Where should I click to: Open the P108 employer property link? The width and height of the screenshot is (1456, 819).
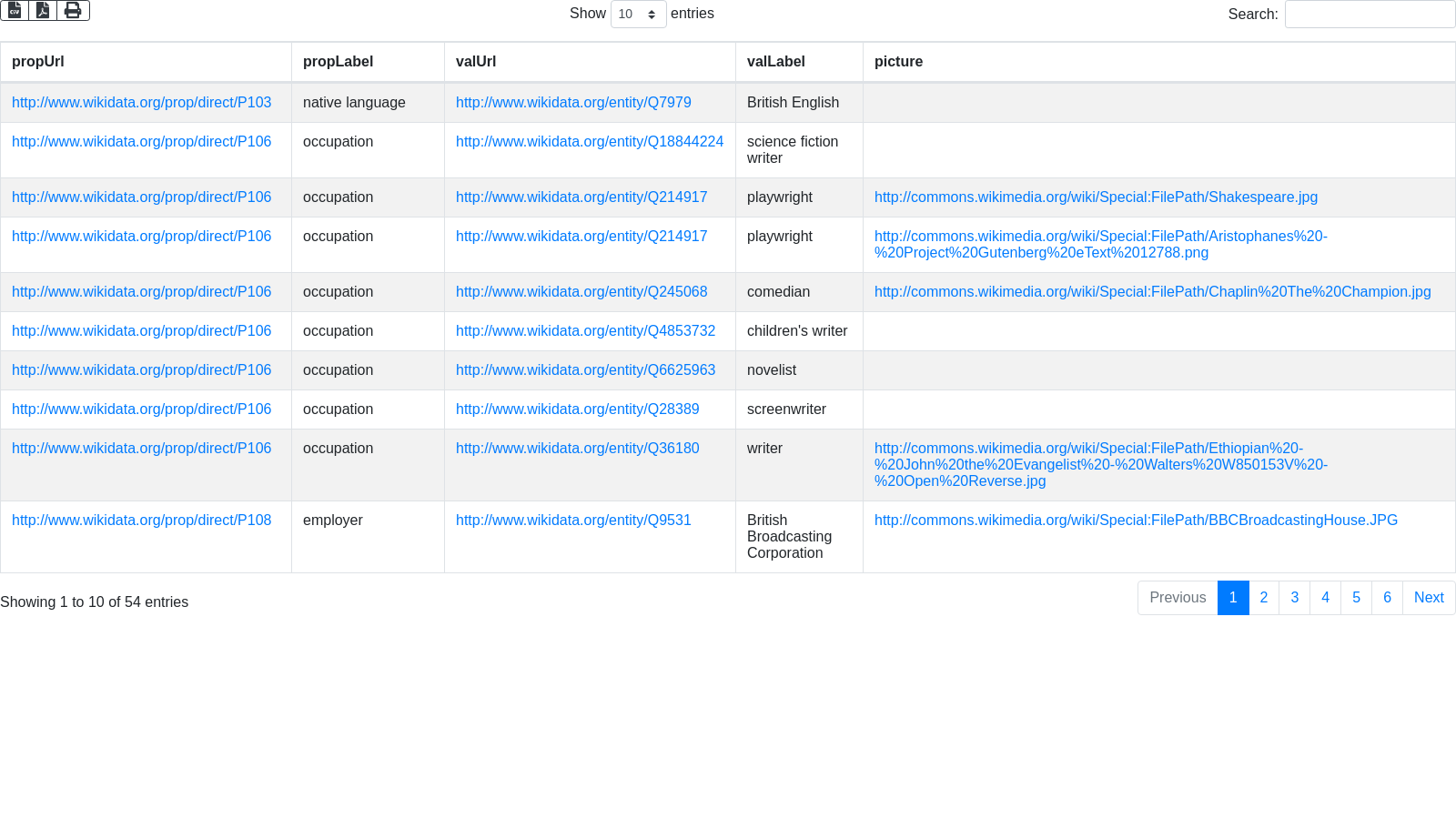click(141, 521)
